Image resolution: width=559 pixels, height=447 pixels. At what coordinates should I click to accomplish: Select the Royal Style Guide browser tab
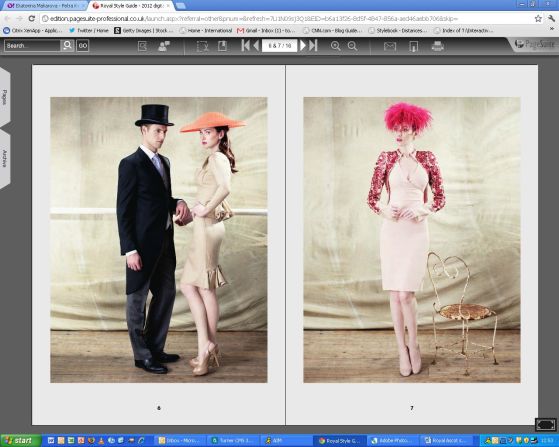[131, 6]
